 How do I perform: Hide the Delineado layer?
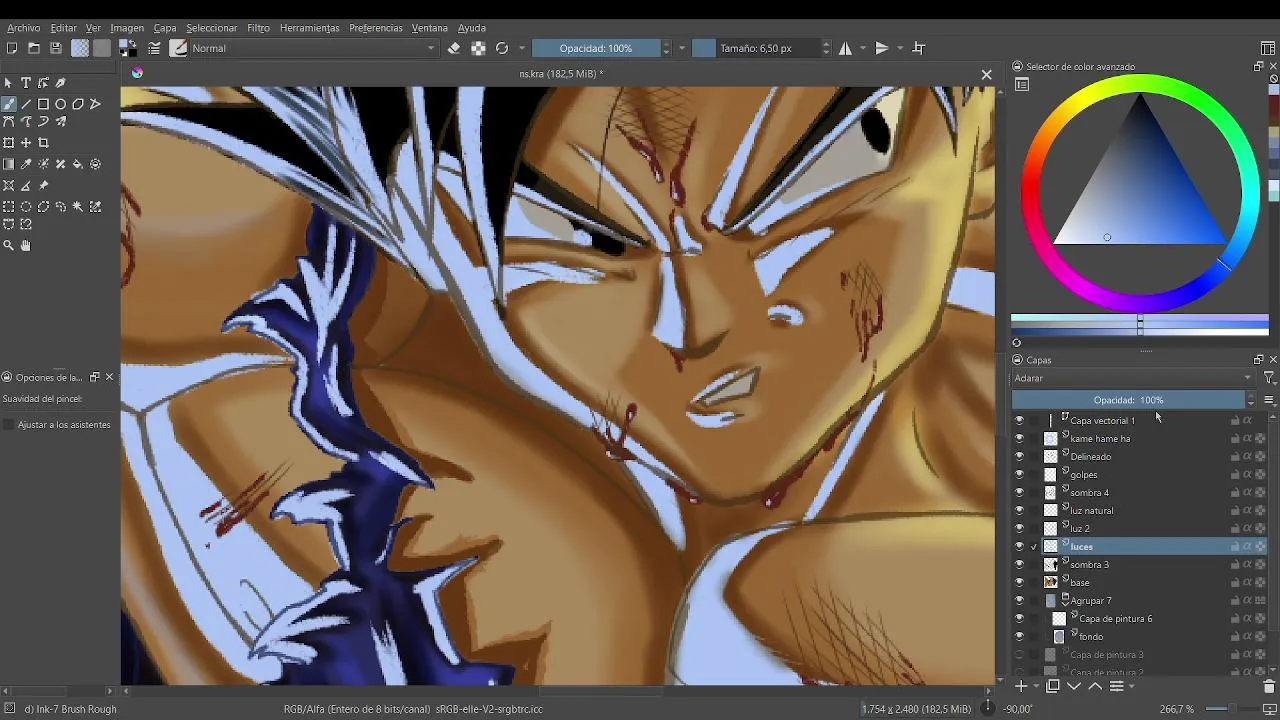tap(1019, 457)
